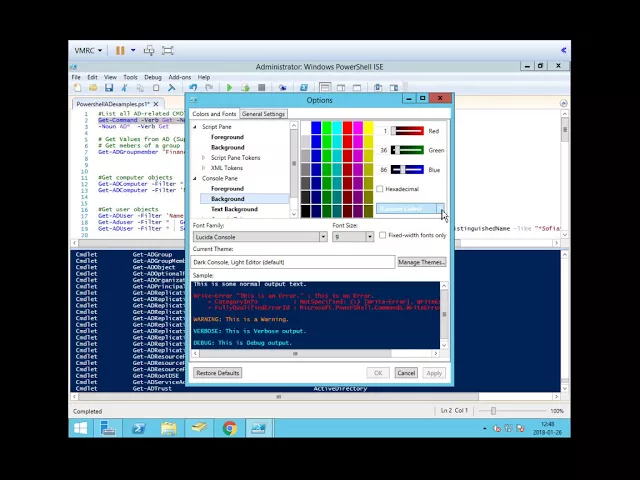The width and height of the screenshot is (640, 480).
Task: Expand the Script Pane Tokens node
Action: coord(203,158)
